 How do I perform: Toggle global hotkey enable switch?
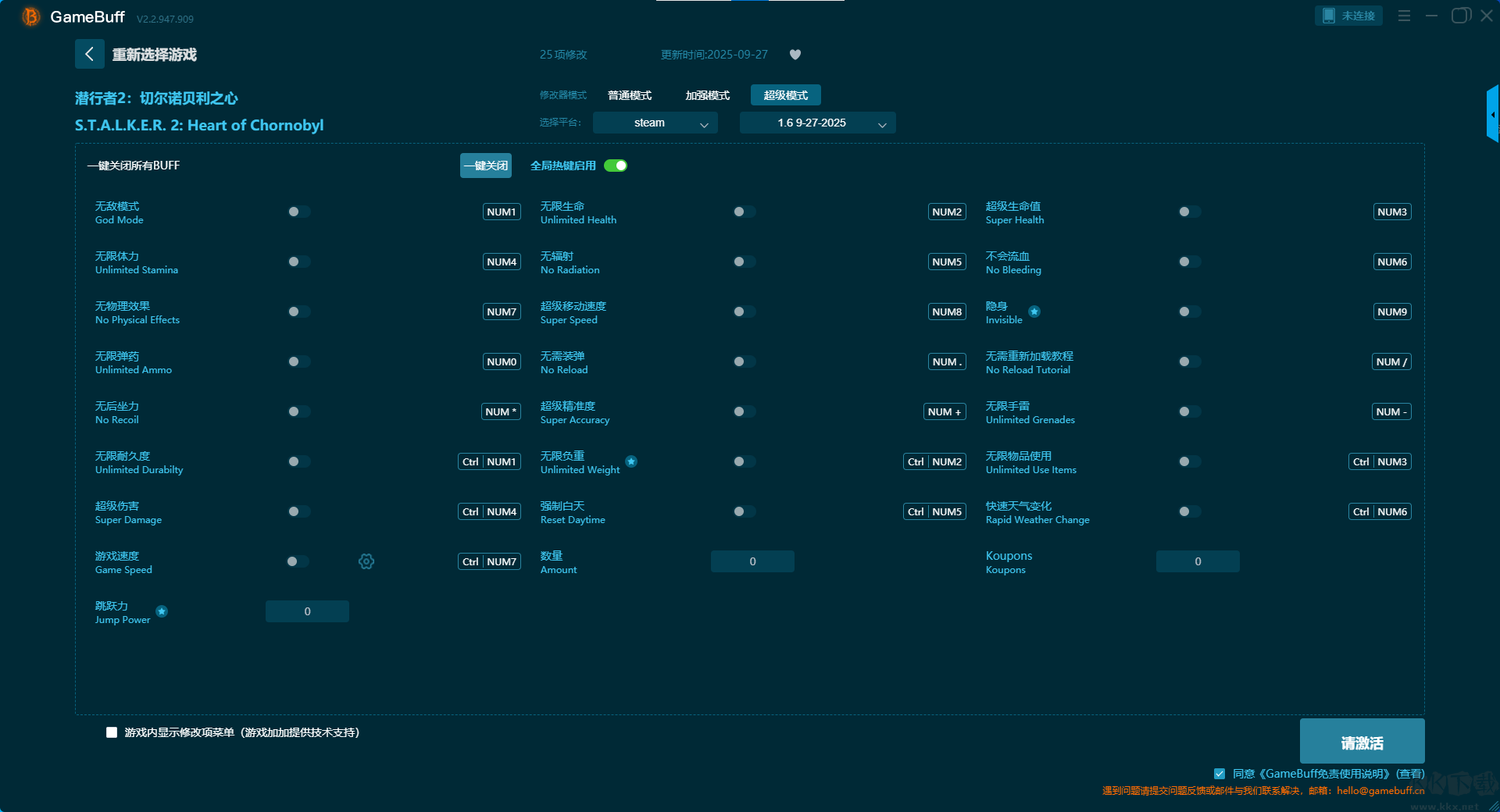click(616, 166)
